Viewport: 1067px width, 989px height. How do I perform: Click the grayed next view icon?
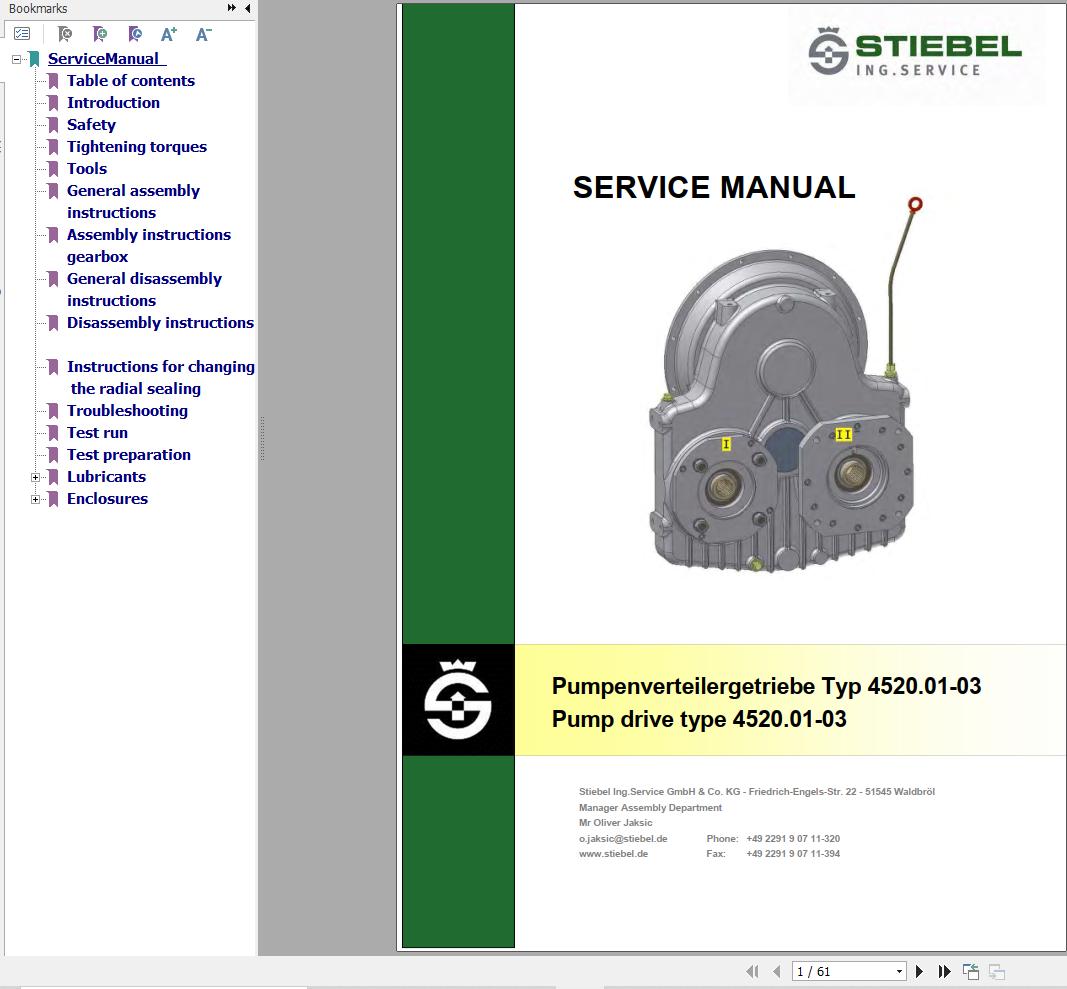point(997,971)
